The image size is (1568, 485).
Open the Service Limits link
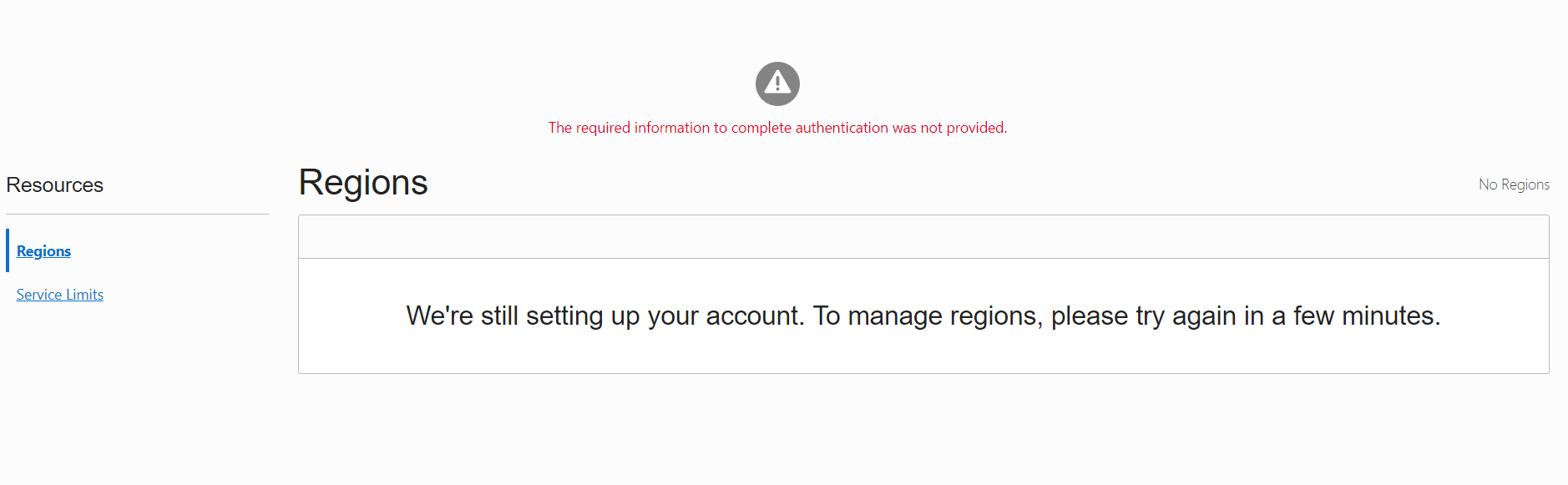click(60, 295)
